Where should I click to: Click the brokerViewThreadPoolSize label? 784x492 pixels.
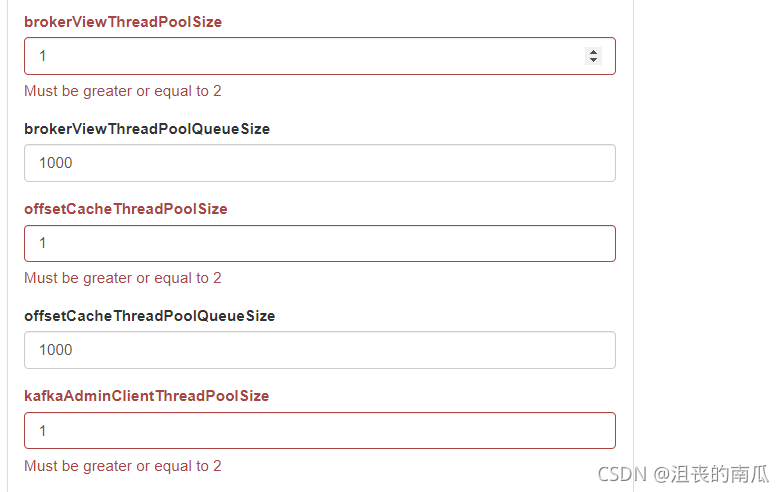tap(123, 21)
